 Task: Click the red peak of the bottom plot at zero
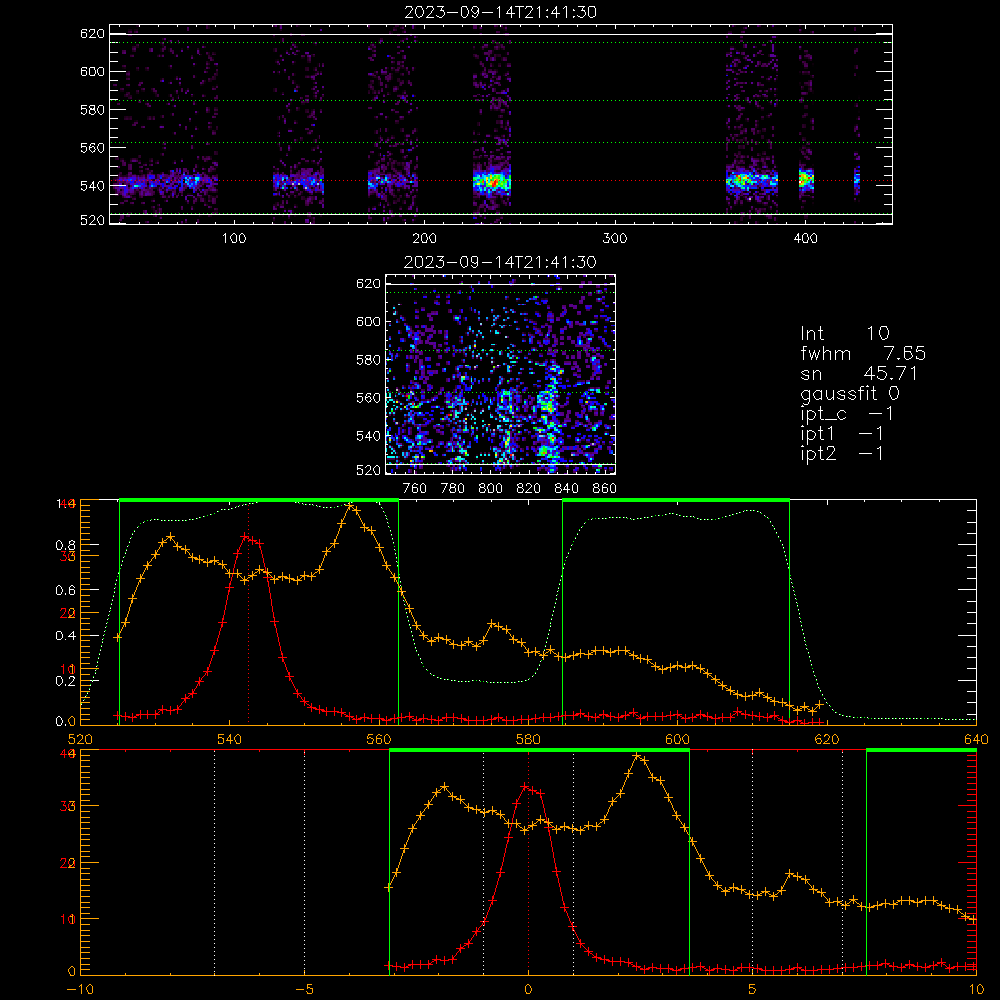526,788
